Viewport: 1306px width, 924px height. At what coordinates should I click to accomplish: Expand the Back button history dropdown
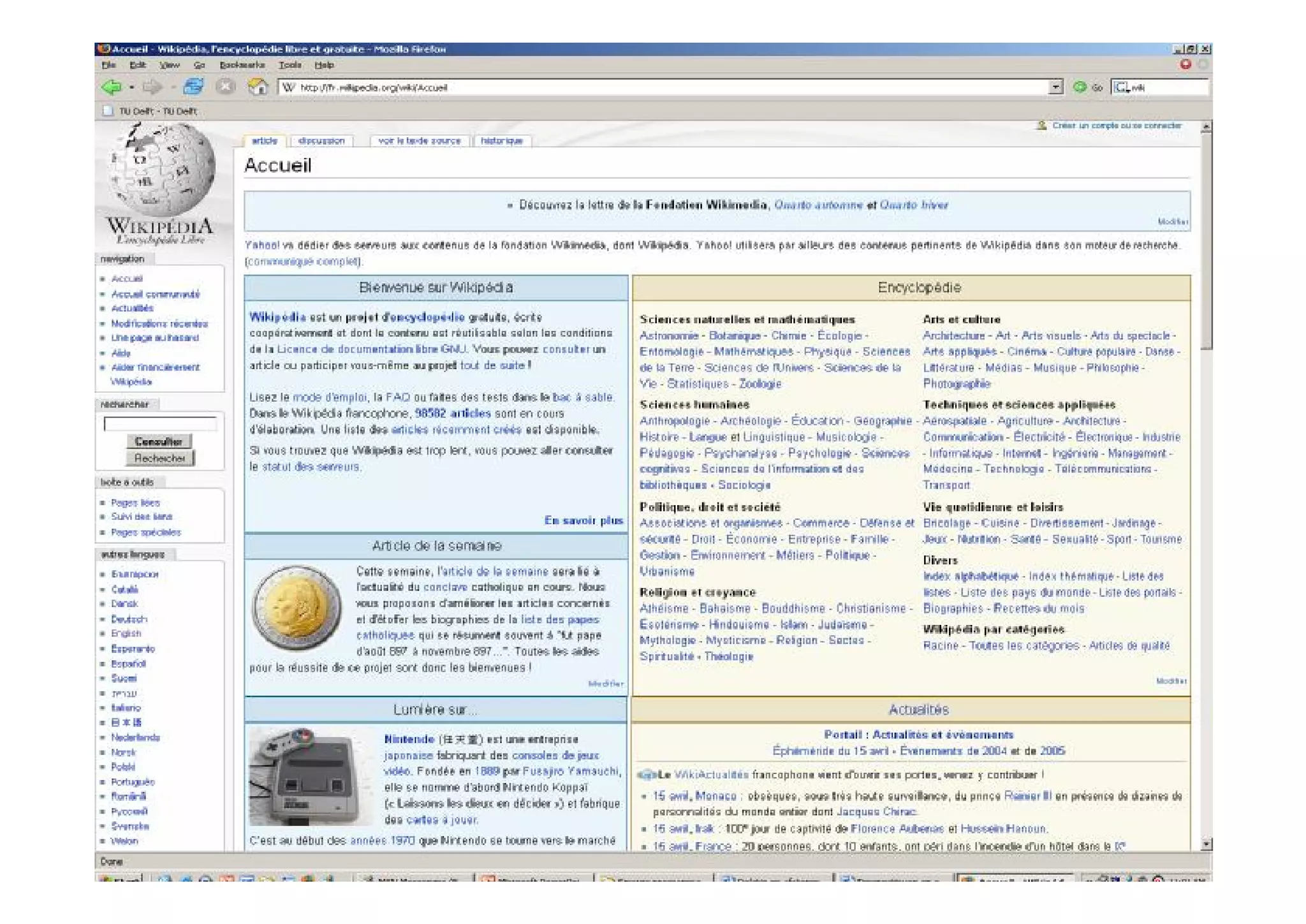(131, 87)
